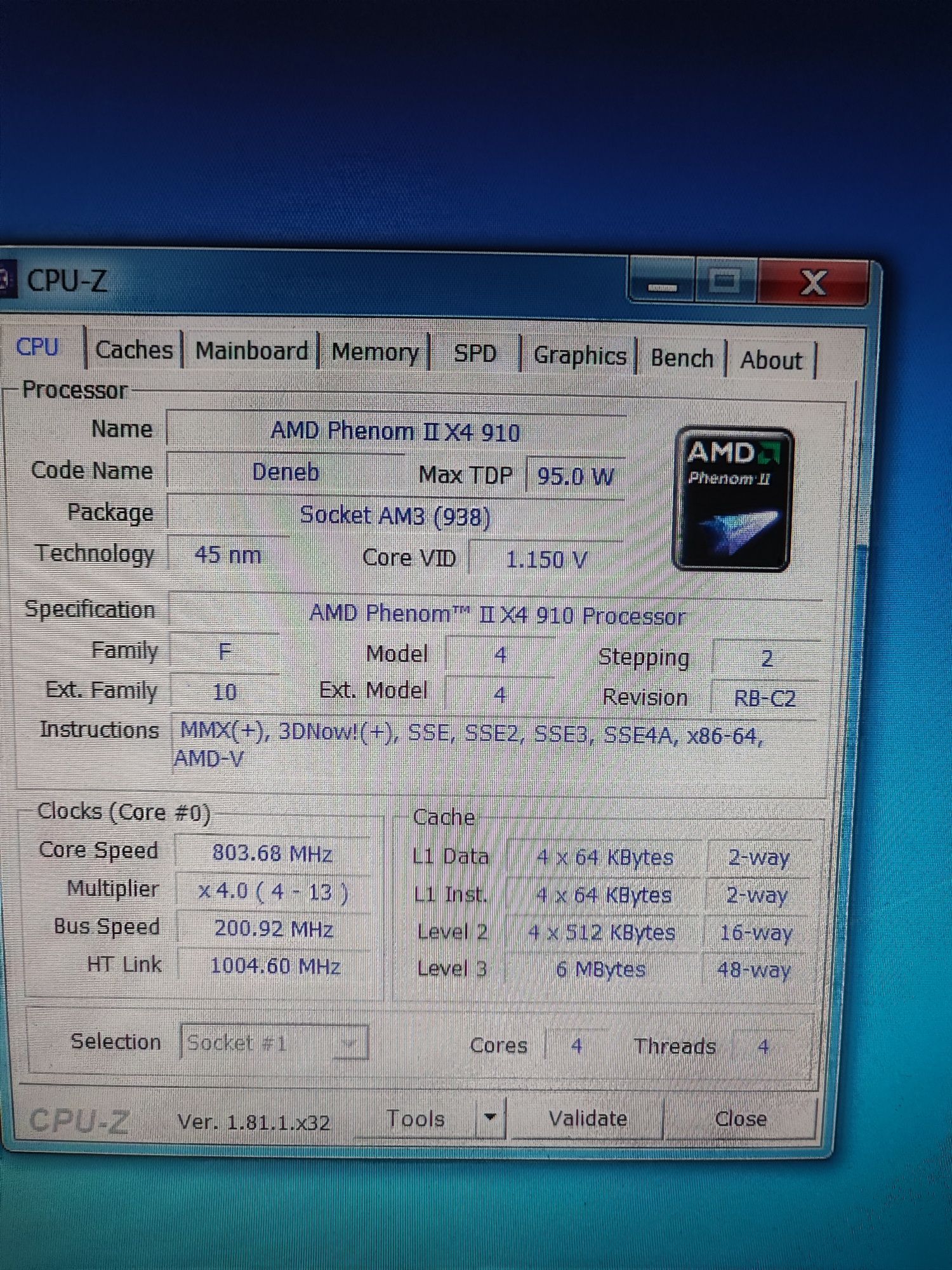Click the HT Link value 1004.60 MHz
The width and height of the screenshot is (952, 1270).
point(275,966)
